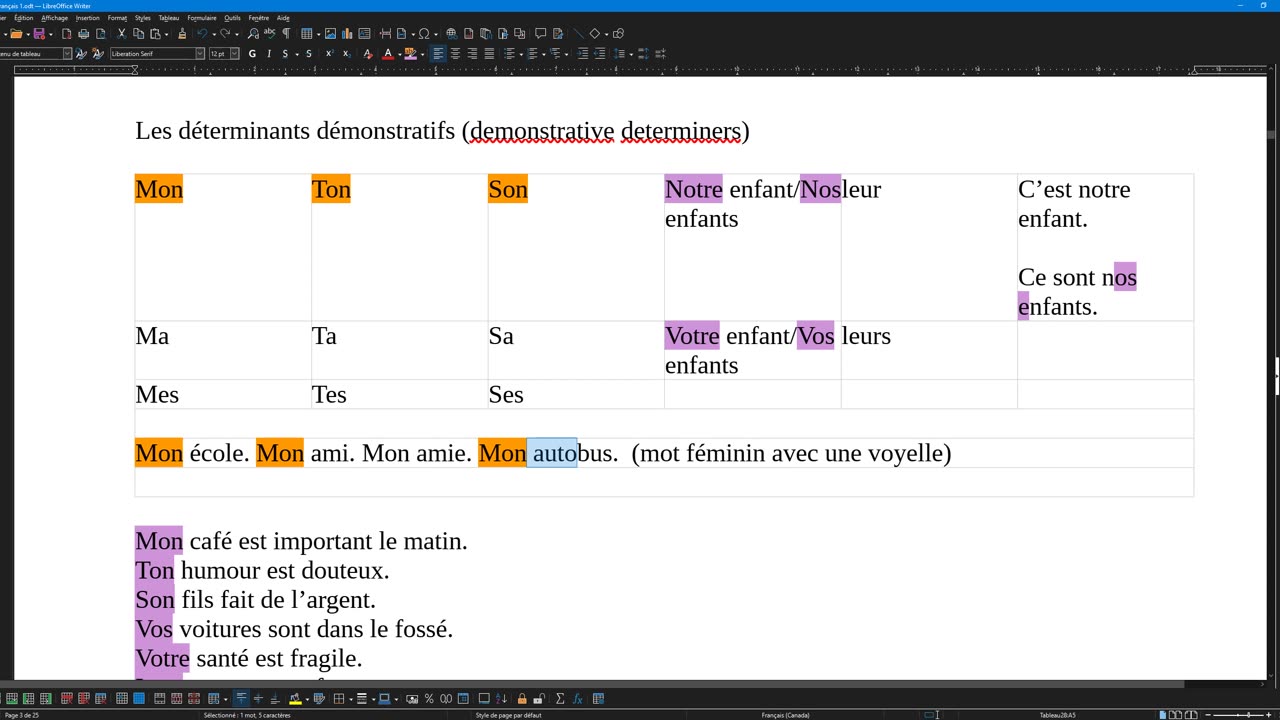1280x720 pixels.
Task: Click the percent number format icon
Action: tap(429, 699)
